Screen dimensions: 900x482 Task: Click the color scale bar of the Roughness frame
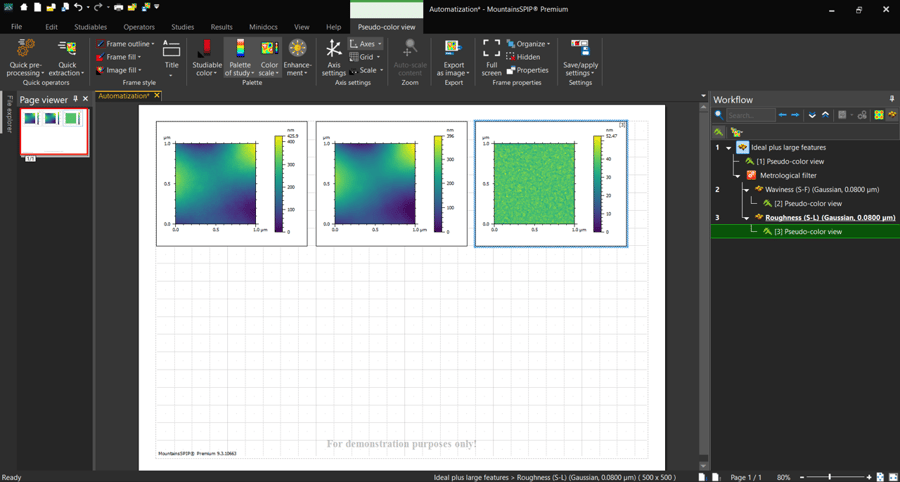click(x=598, y=184)
